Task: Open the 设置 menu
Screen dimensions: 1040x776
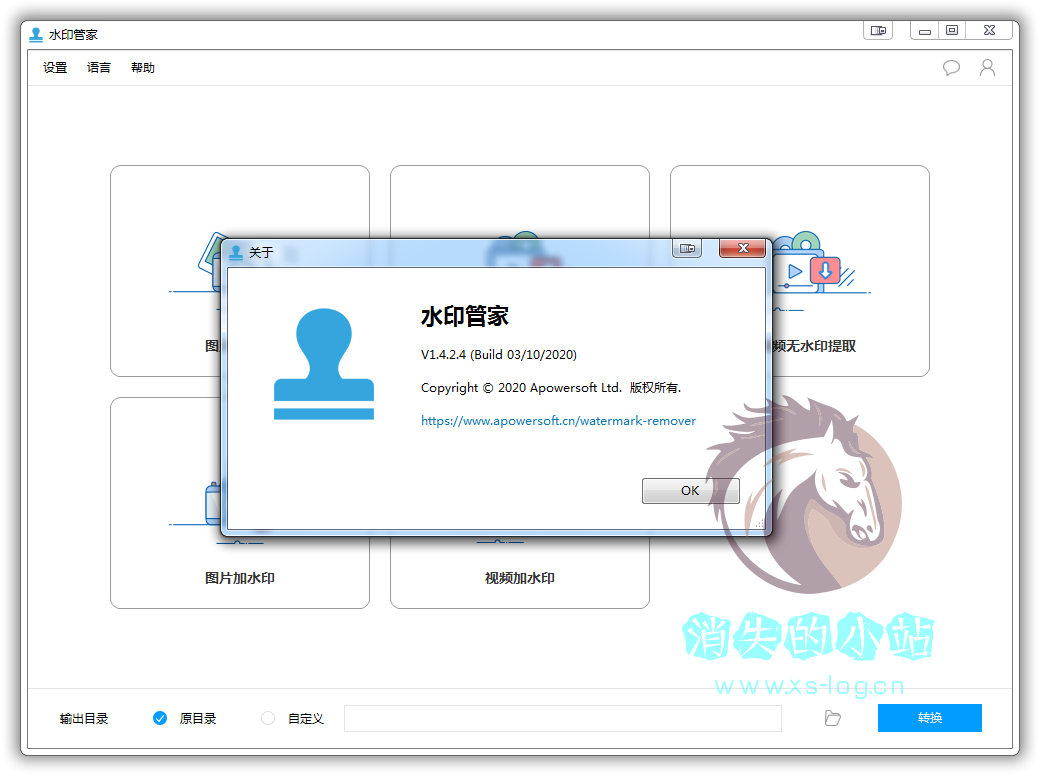Action: tap(55, 68)
